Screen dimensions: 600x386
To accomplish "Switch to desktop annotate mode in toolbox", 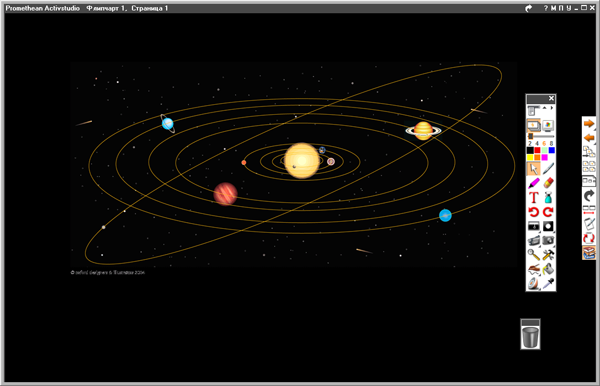I will coord(548,125).
